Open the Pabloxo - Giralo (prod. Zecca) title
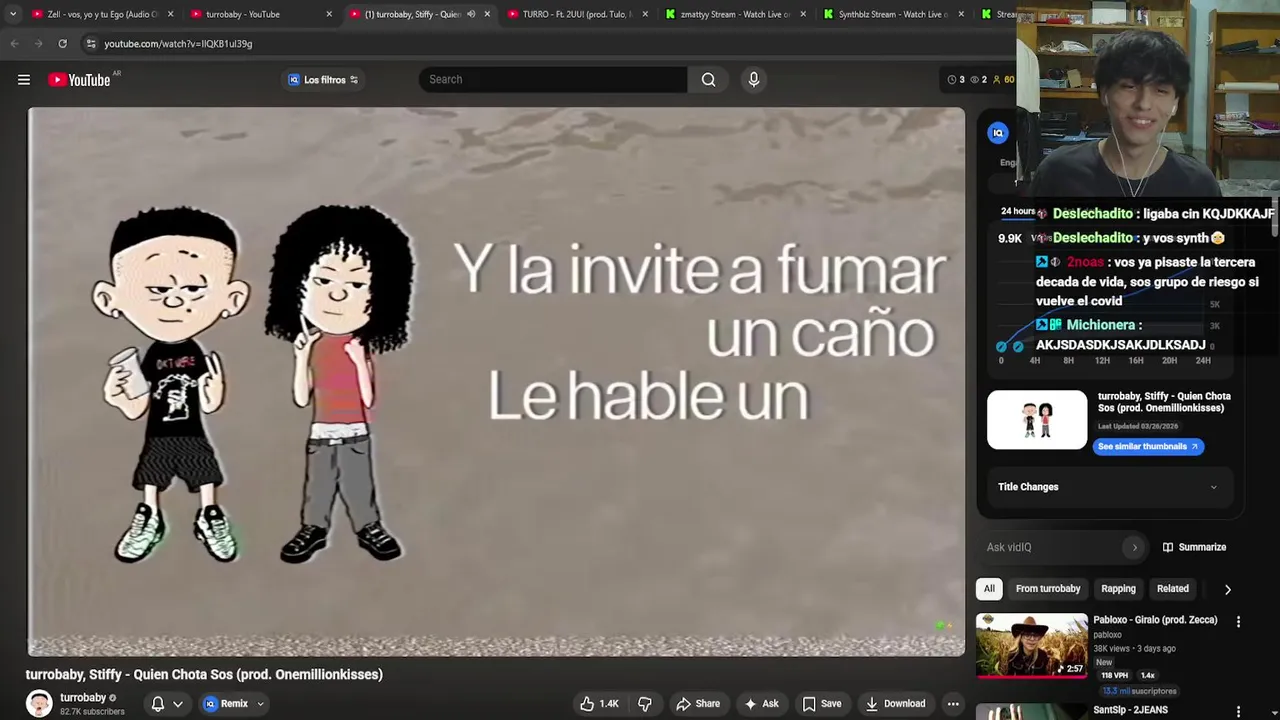The height and width of the screenshot is (720, 1280). point(1155,620)
